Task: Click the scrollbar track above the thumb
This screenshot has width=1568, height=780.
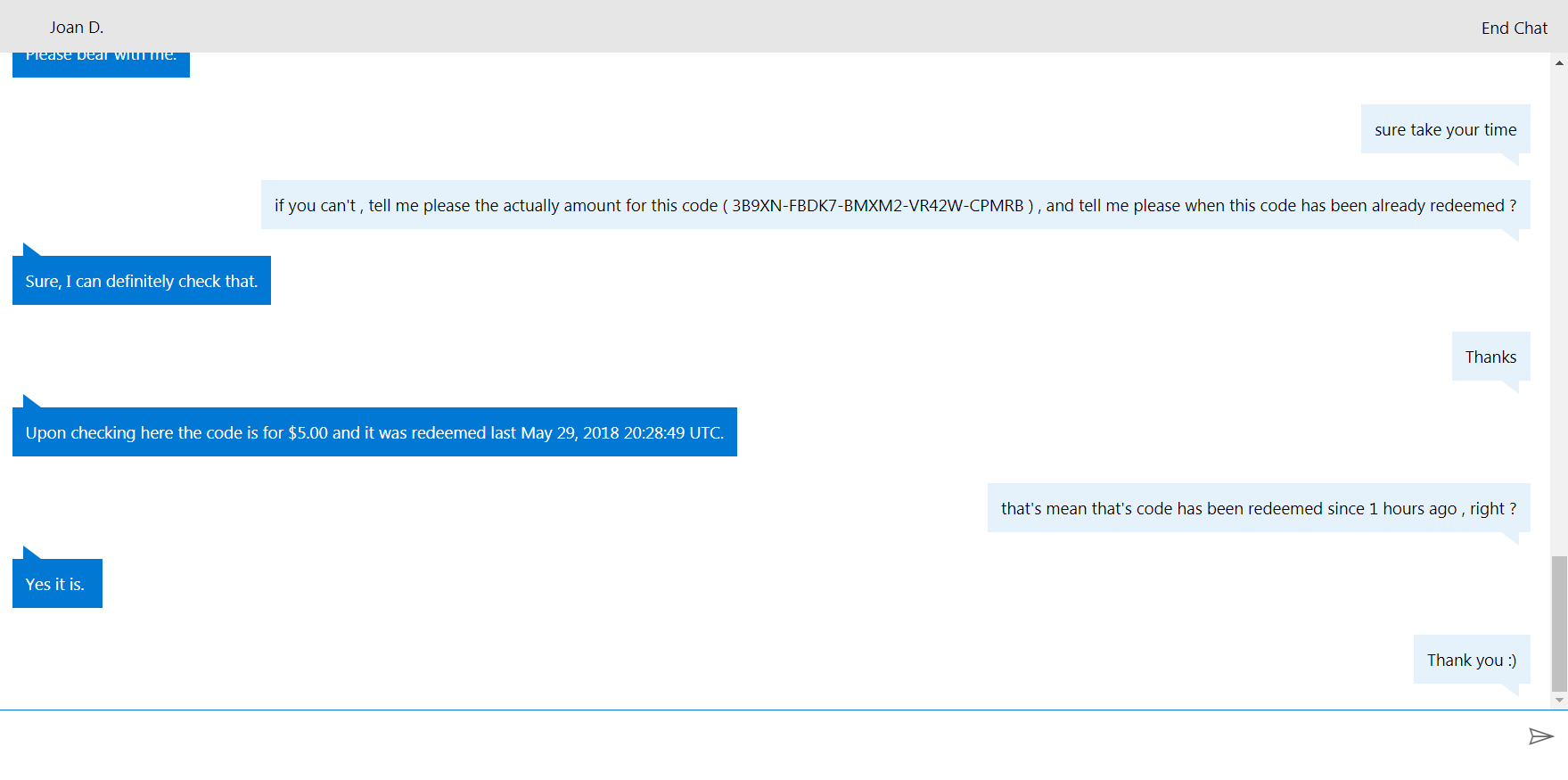Action: click(x=1559, y=312)
